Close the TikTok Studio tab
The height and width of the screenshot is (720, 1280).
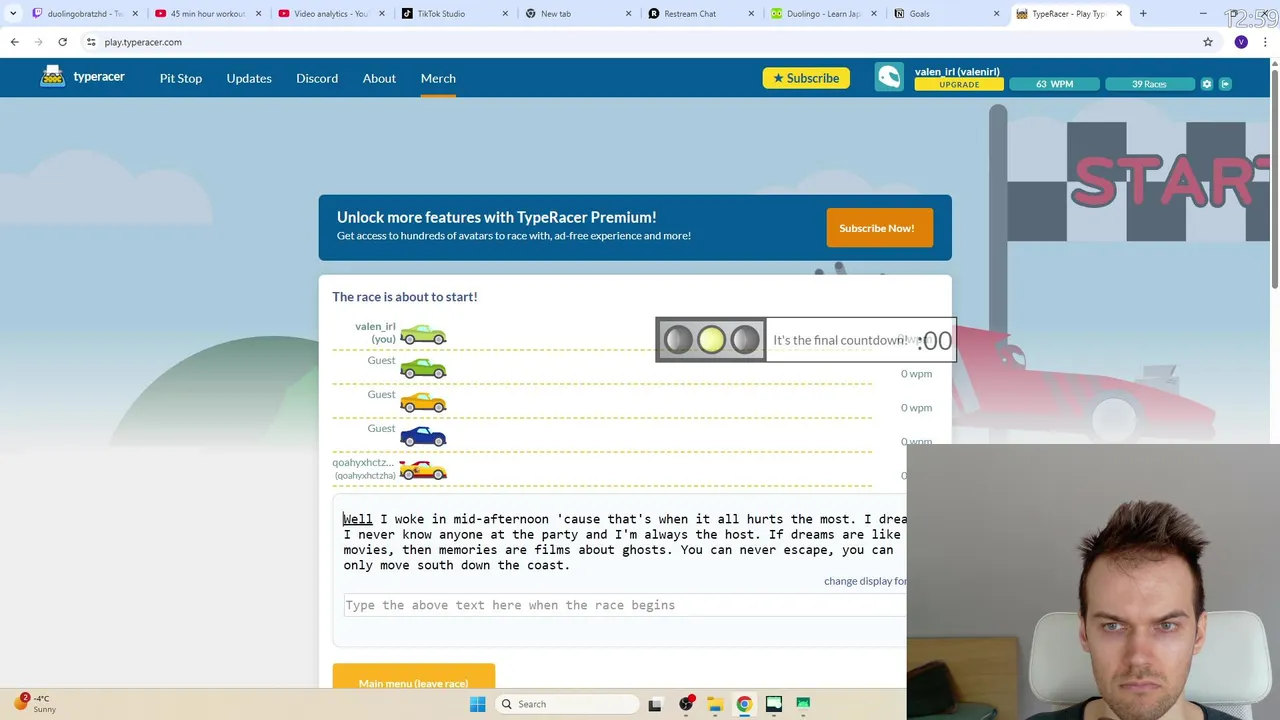[x=505, y=14]
